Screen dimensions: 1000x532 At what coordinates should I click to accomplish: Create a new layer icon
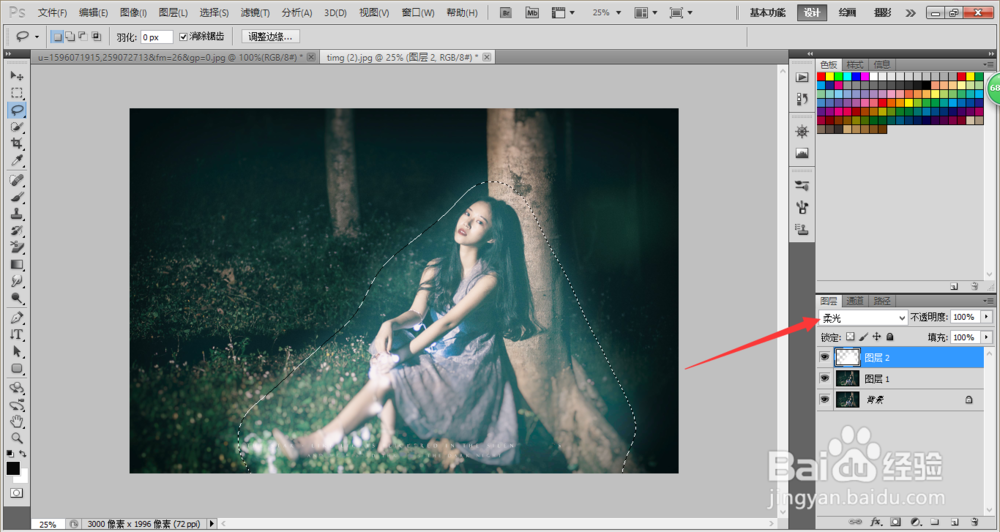[955, 522]
